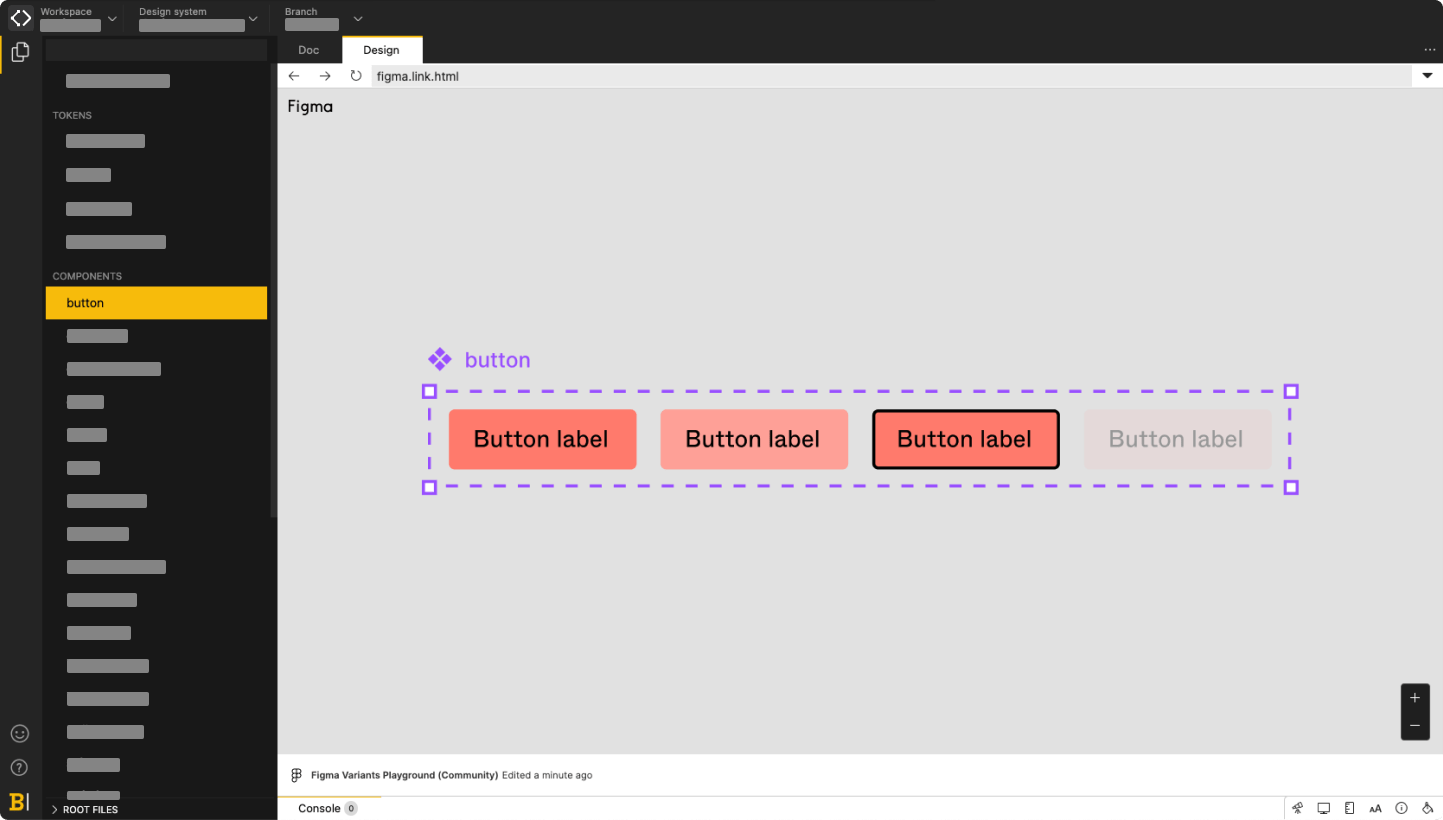Open the ruler measurement icon in the bottom toolbar
1443x820 pixels.
(1349, 808)
